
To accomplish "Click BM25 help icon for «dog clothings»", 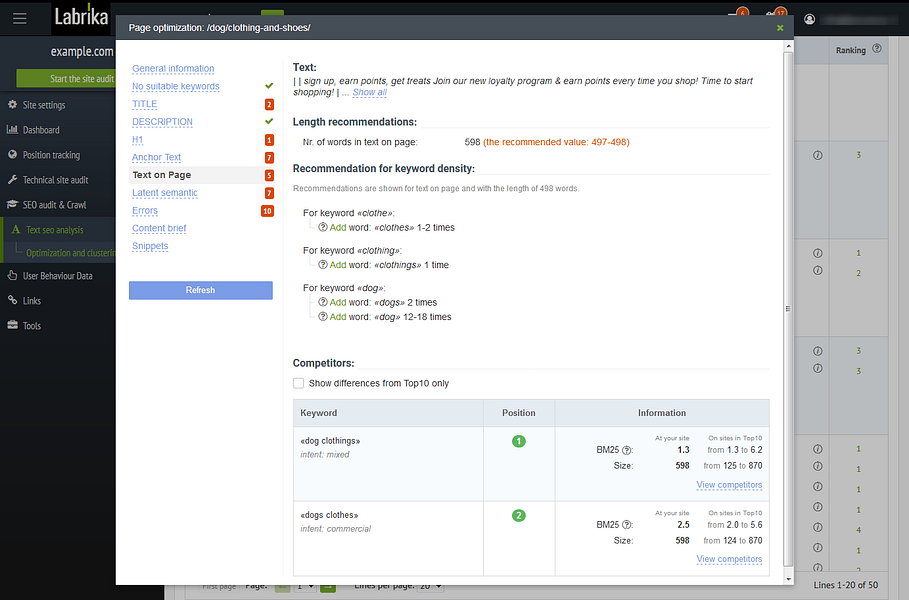I will pyautogui.click(x=626, y=450).
